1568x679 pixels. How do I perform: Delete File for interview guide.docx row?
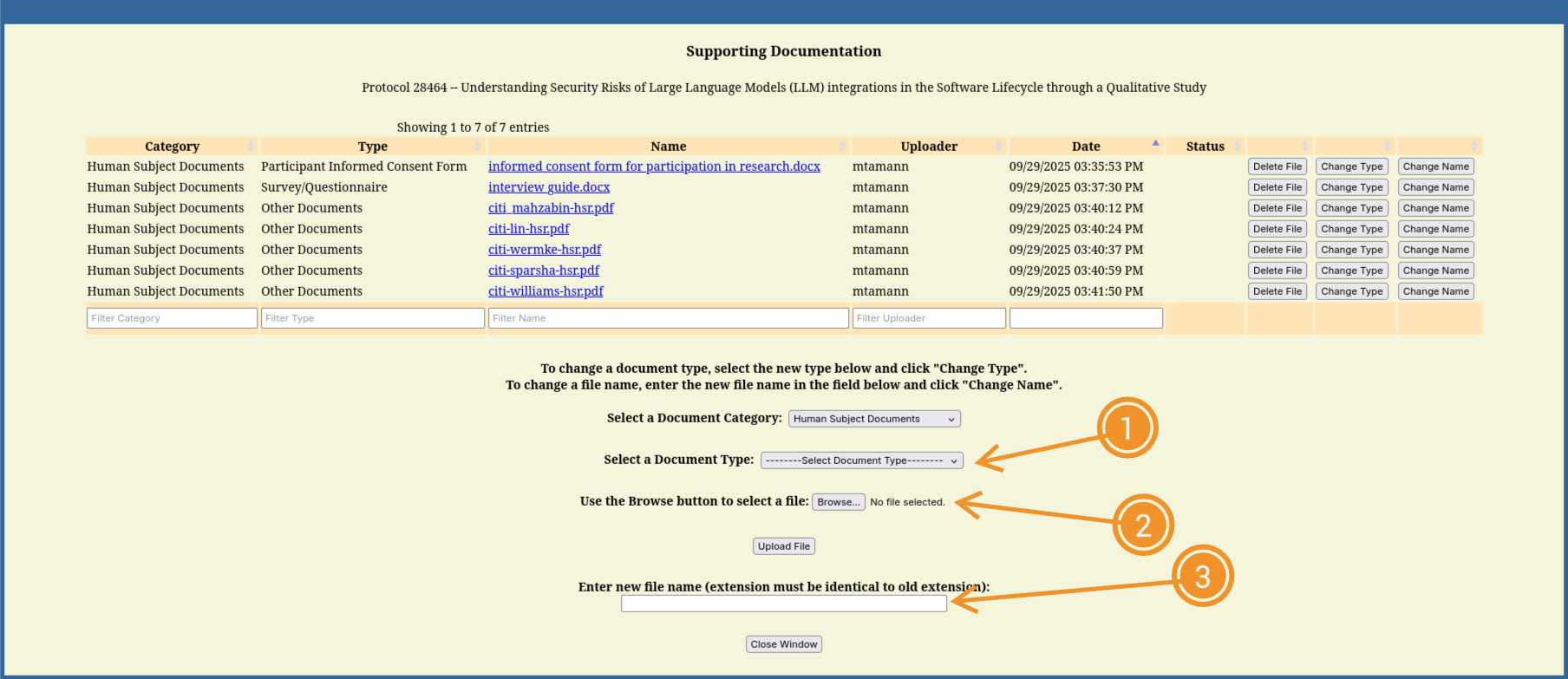pyautogui.click(x=1277, y=187)
